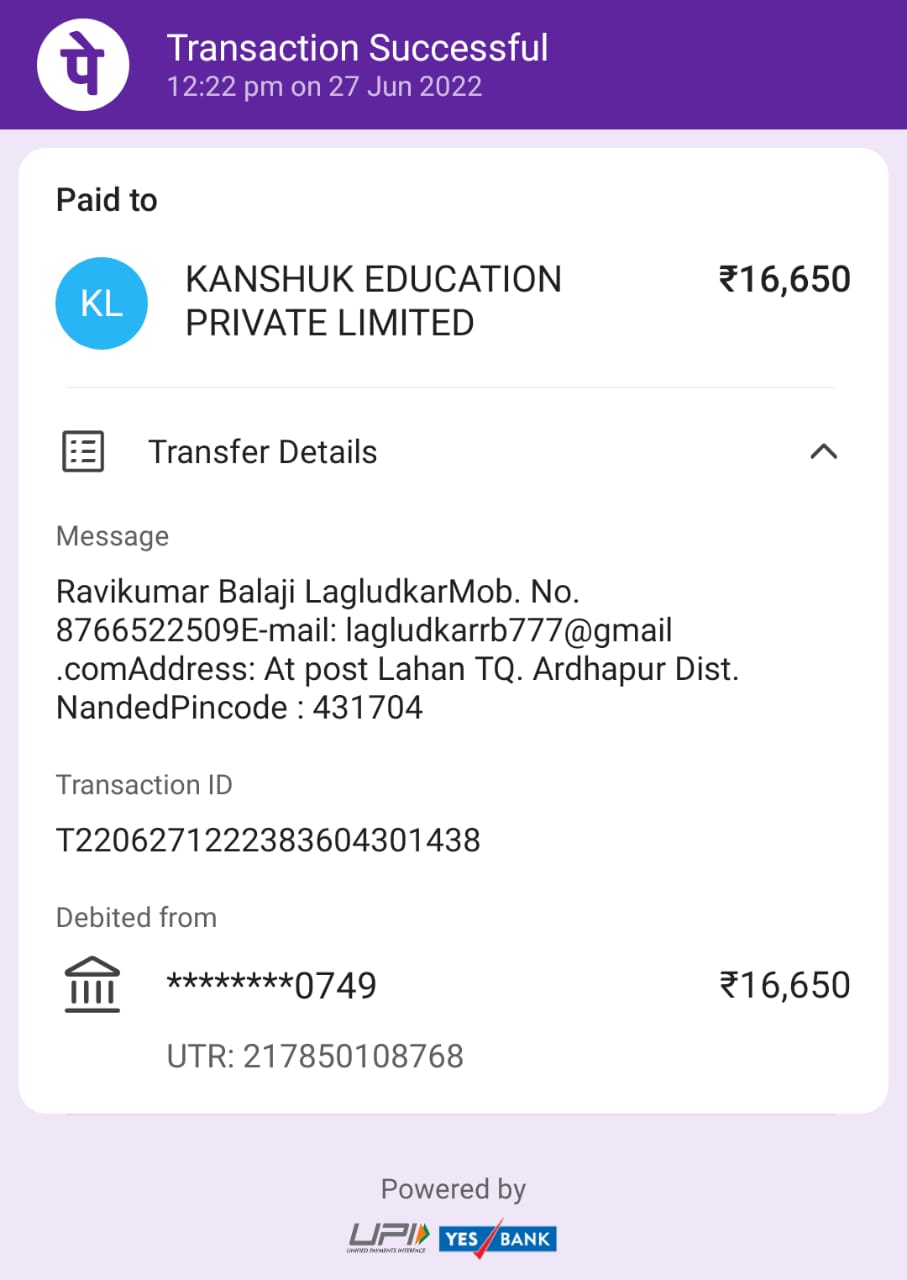Tap the UPI logo
Viewport: 907px width, 1280px height.
(x=389, y=1237)
